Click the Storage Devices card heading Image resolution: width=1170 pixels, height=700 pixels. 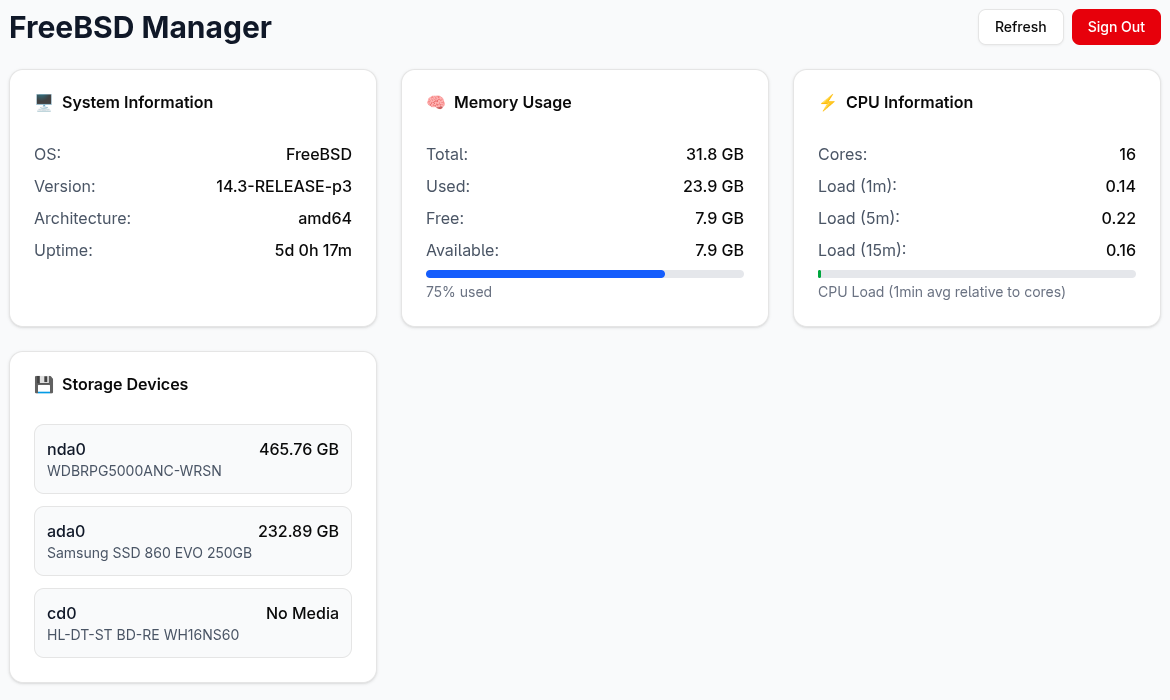(125, 384)
